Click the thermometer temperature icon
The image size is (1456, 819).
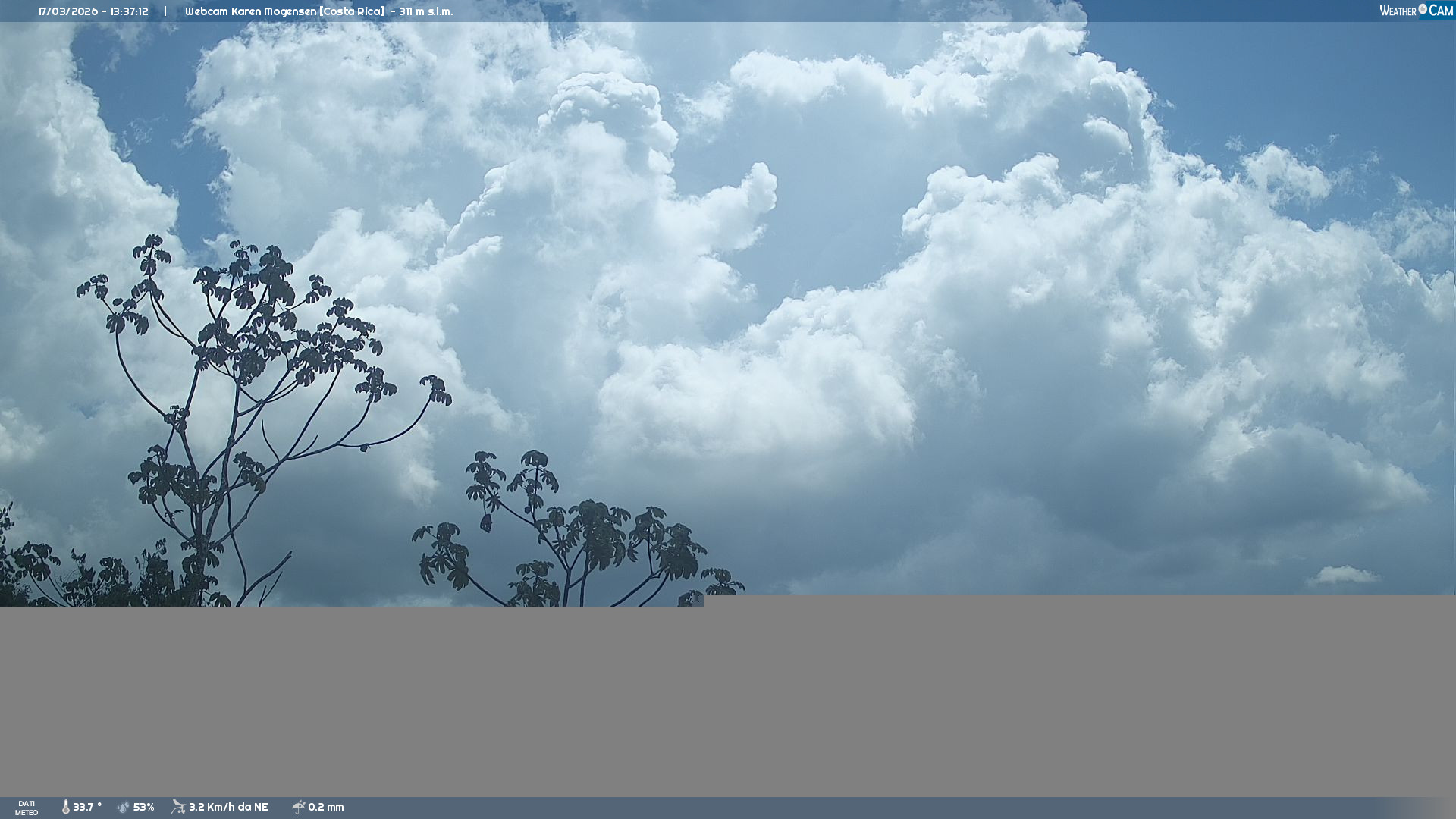65,808
